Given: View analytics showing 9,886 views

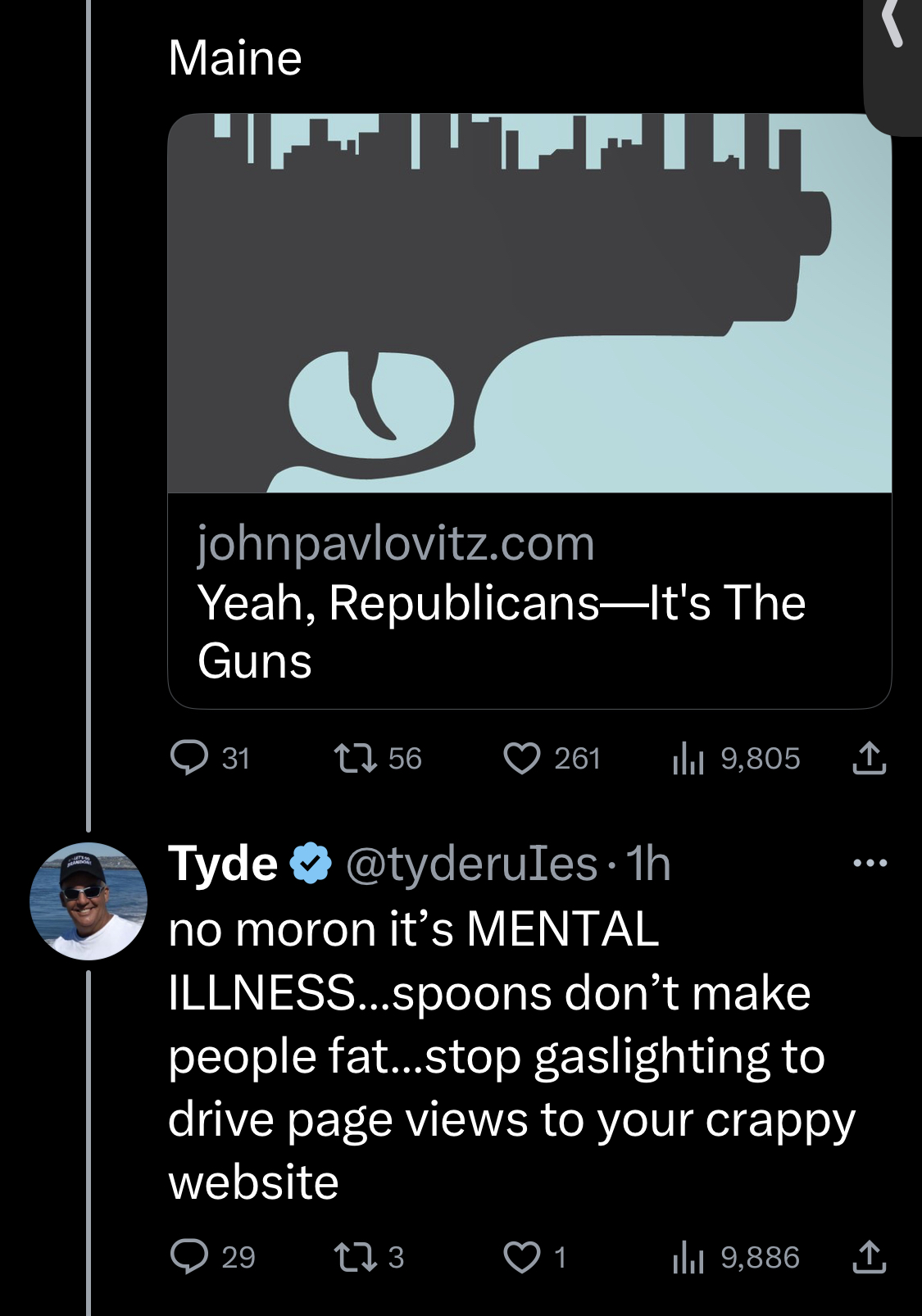Looking at the screenshot, I should pos(688,1256).
